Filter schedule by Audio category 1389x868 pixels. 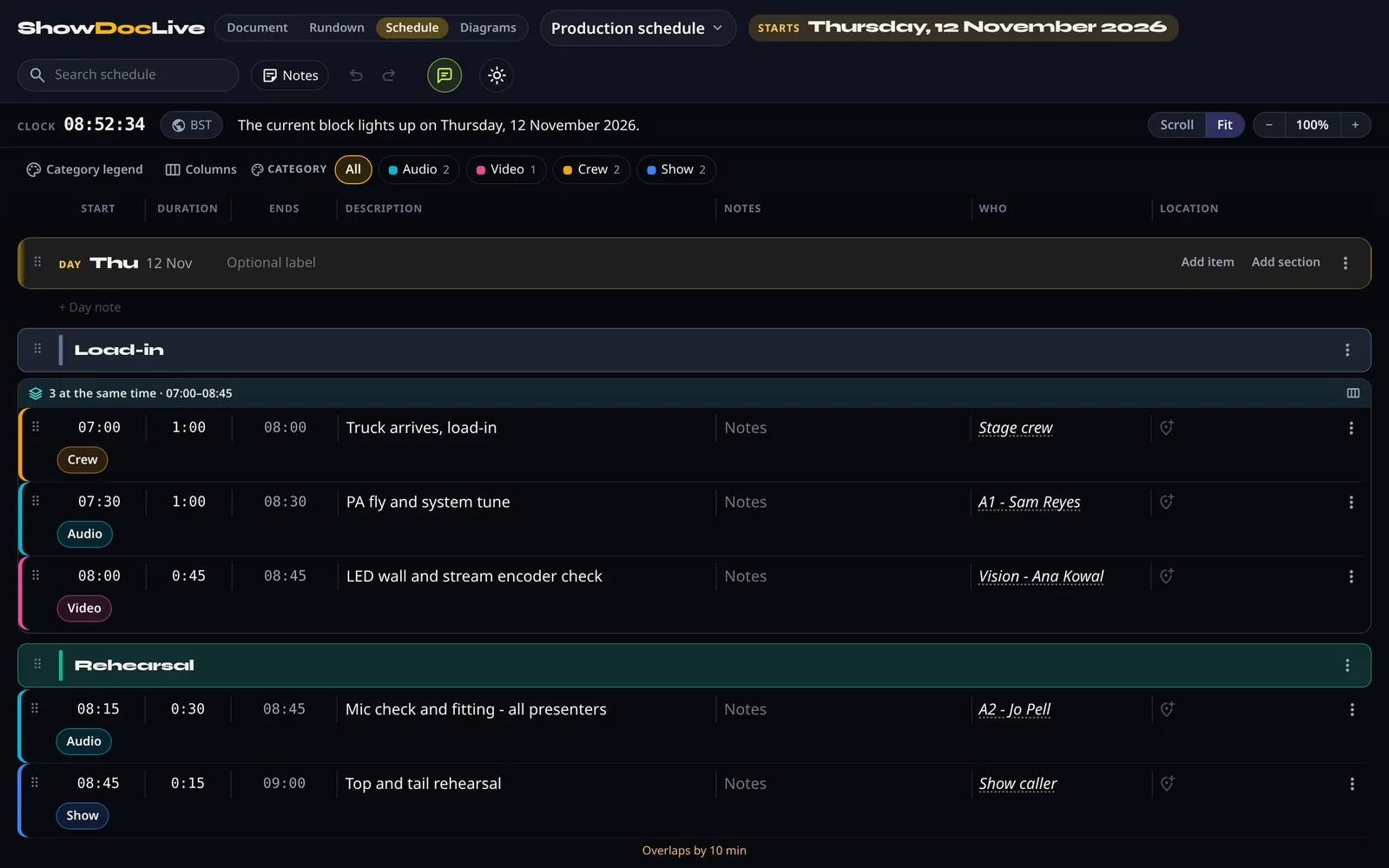coord(418,169)
